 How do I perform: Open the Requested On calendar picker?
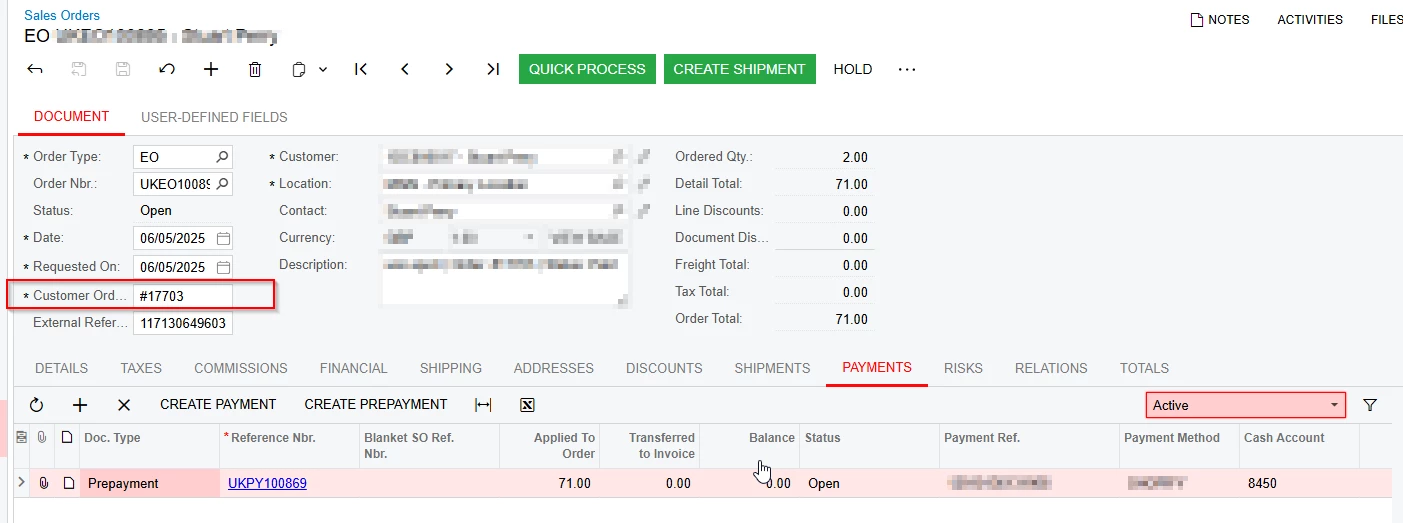(x=223, y=267)
